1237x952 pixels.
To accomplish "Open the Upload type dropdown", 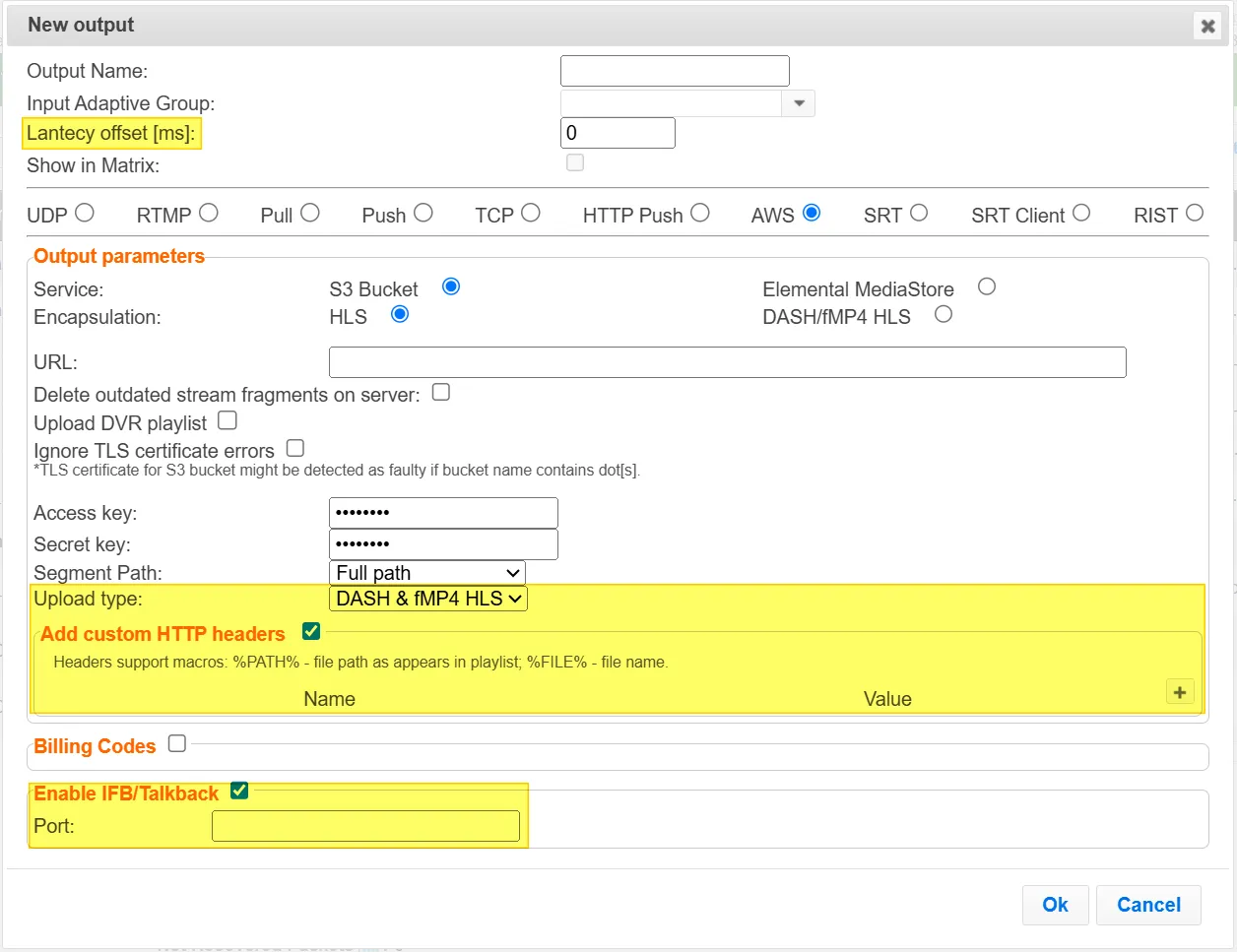I will click(x=428, y=599).
